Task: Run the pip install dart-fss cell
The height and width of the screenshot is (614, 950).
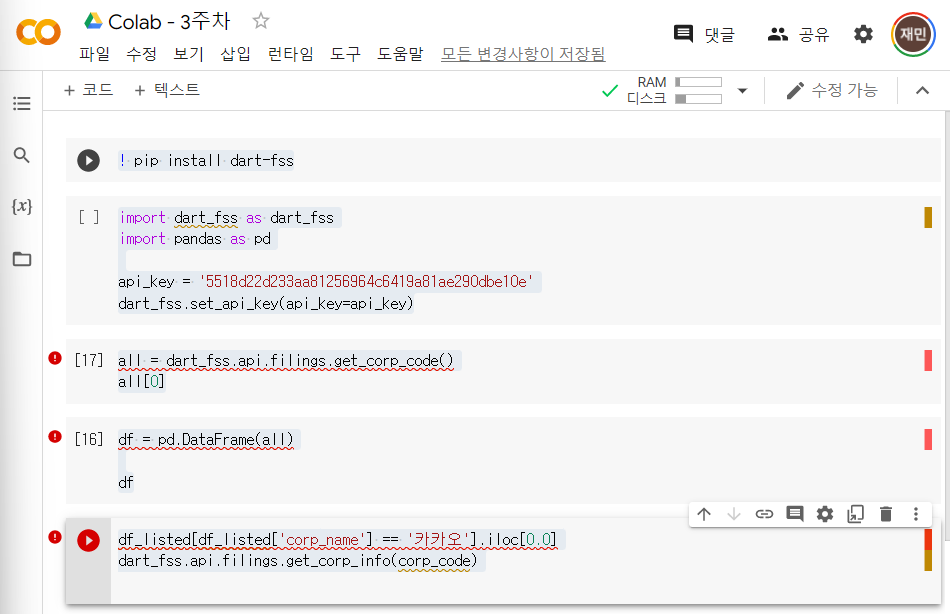Action: [x=88, y=161]
